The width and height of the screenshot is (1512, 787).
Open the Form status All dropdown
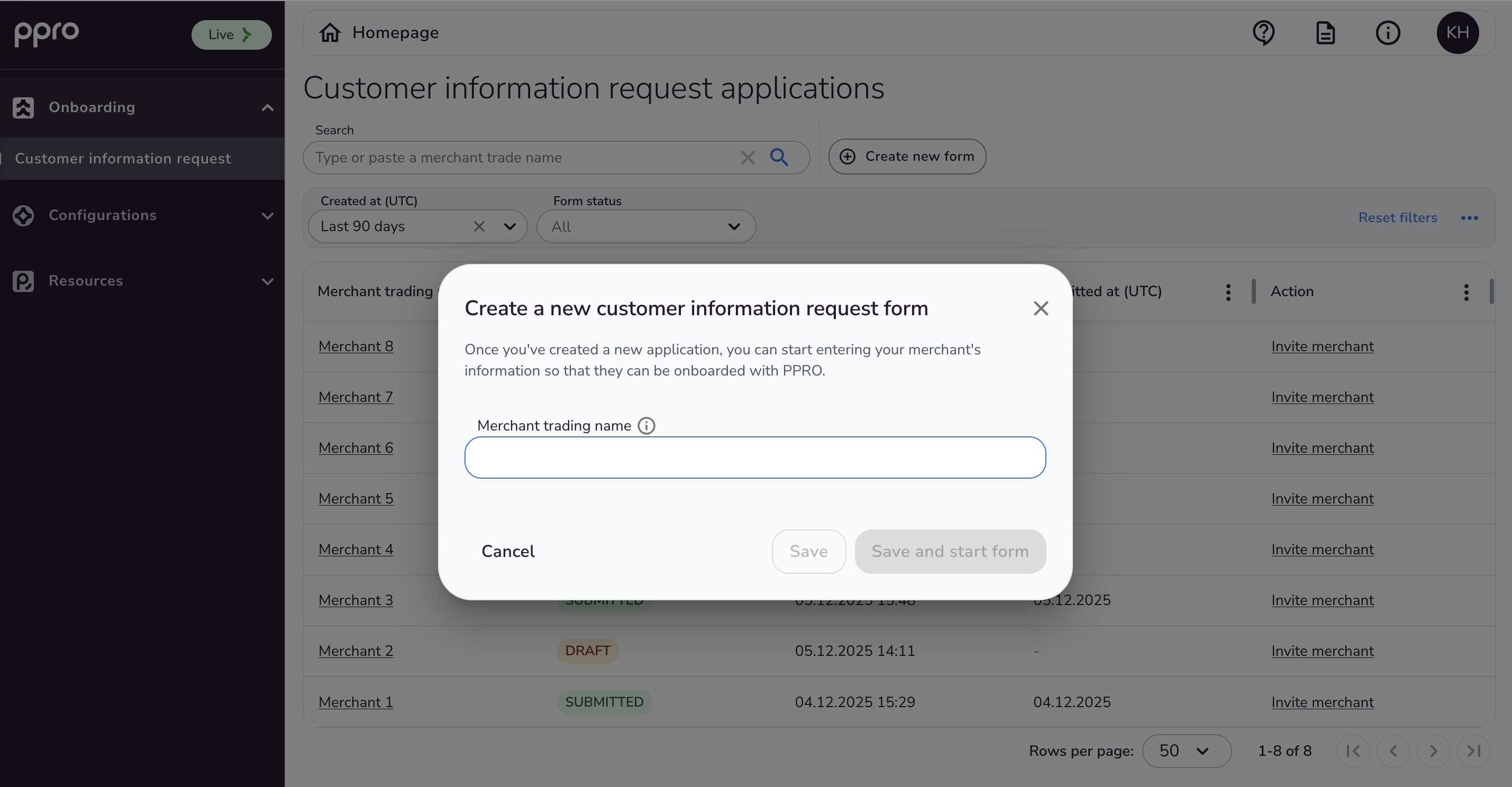pyautogui.click(x=645, y=226)
